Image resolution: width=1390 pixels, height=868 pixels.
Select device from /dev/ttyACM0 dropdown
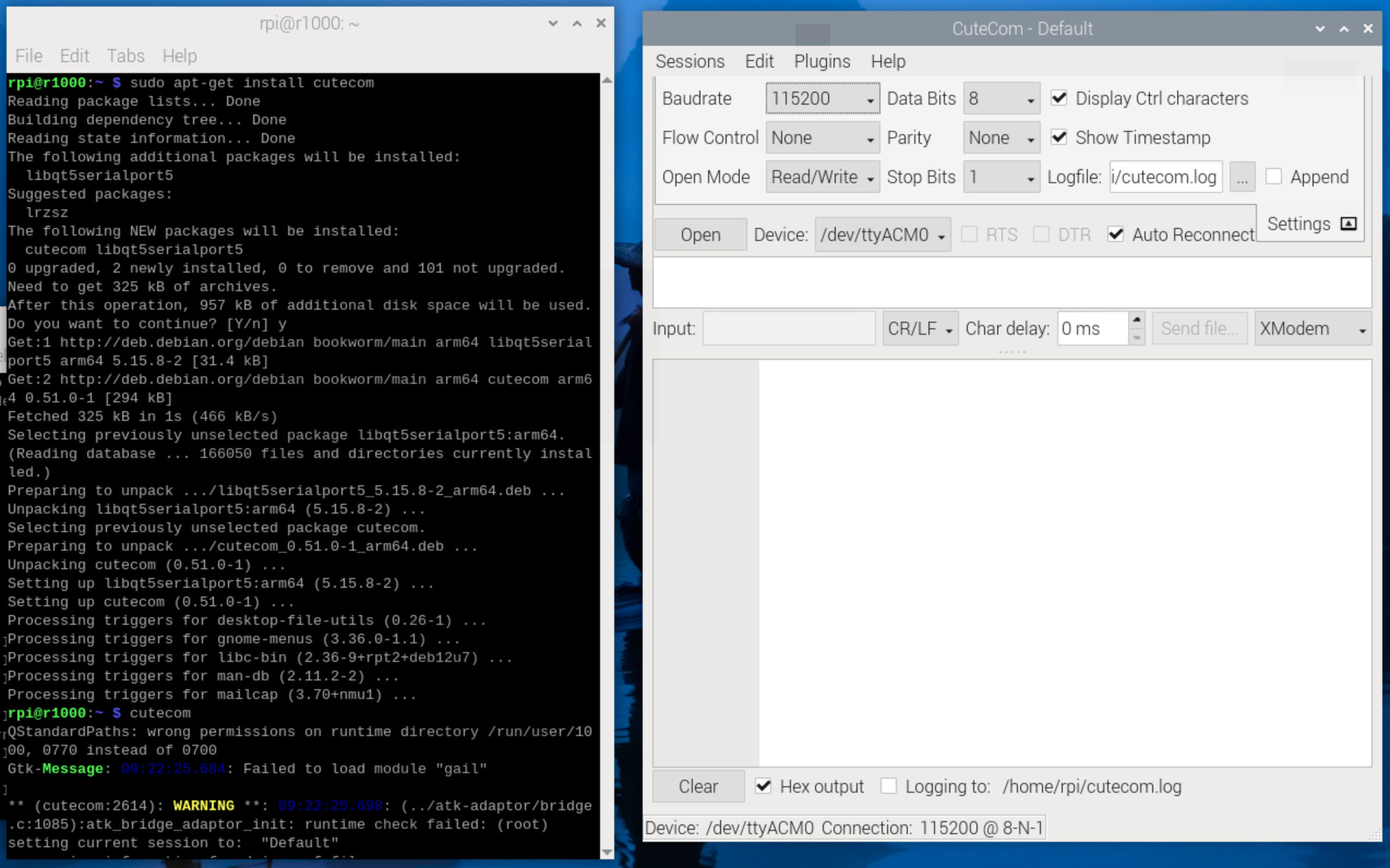pyautogui.click(x=883, y=234)
